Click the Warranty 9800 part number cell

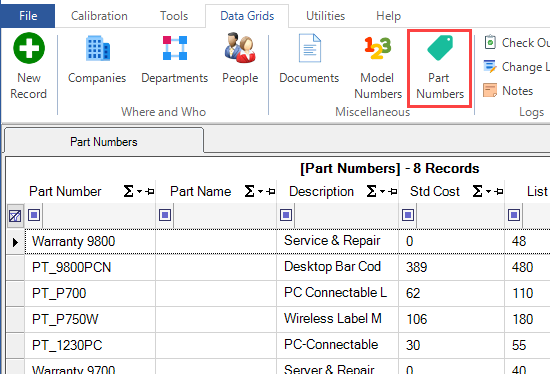[x=90, y=241]
